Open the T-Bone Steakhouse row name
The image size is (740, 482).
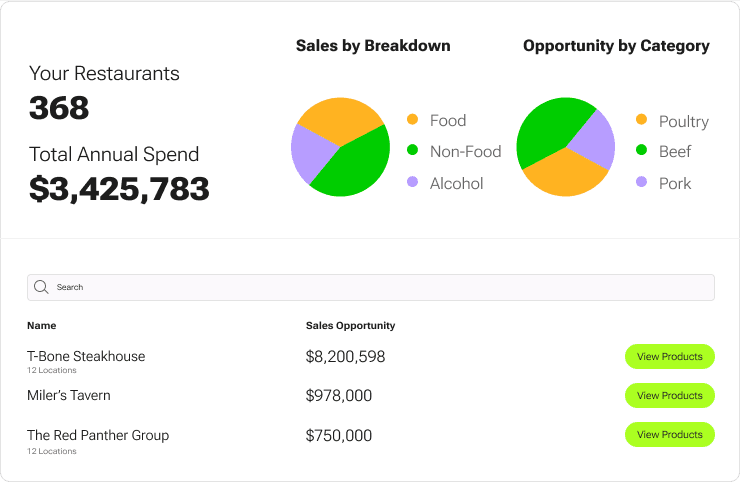tap(86, 356)
